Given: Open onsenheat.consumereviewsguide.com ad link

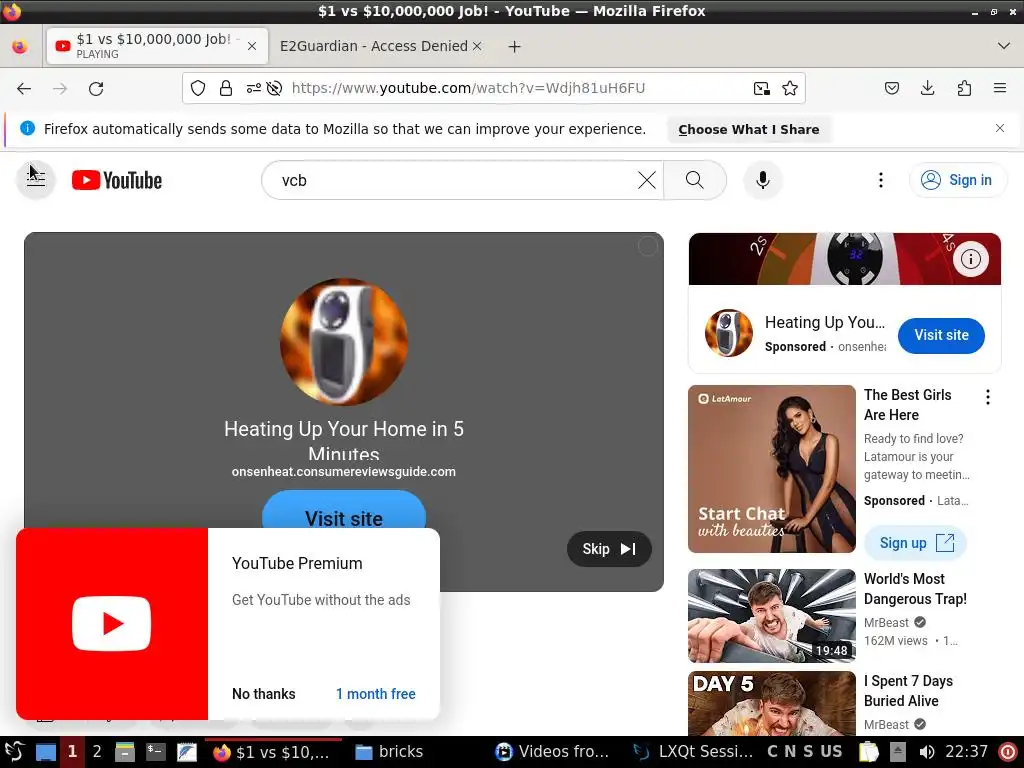Looking at the screenshot, I should point(344,472).
